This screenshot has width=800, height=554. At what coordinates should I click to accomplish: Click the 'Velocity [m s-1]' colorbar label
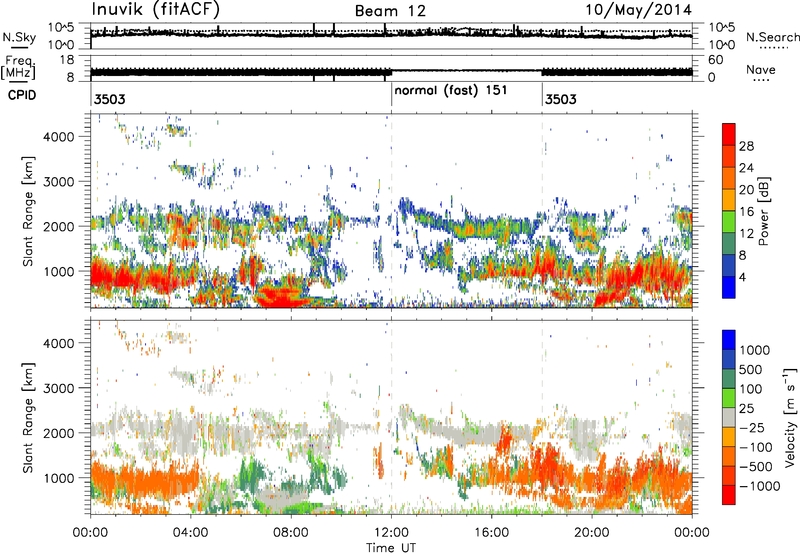click(790, 417)
